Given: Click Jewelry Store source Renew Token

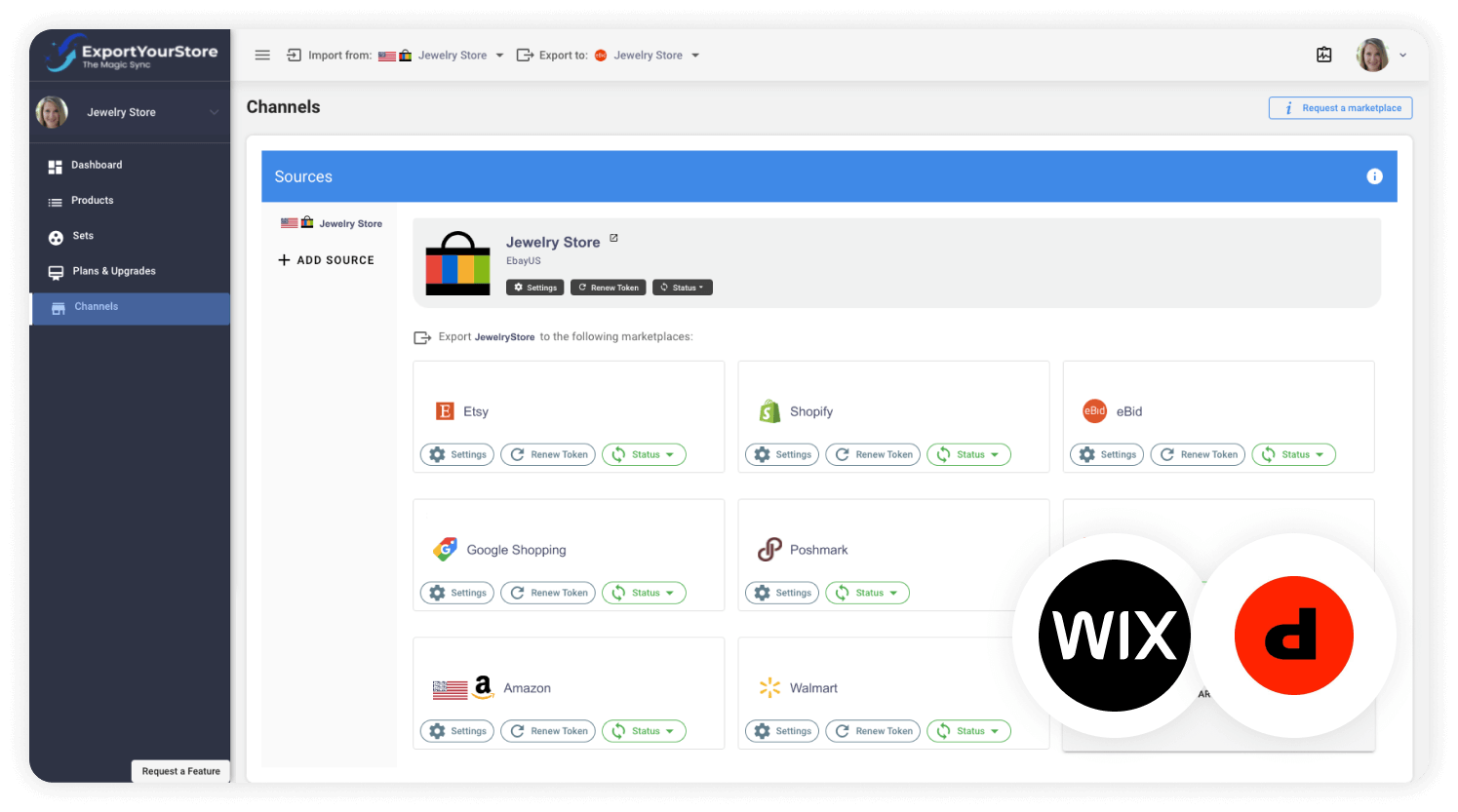Looking at the screenshot, I should (x=609, y=288).
